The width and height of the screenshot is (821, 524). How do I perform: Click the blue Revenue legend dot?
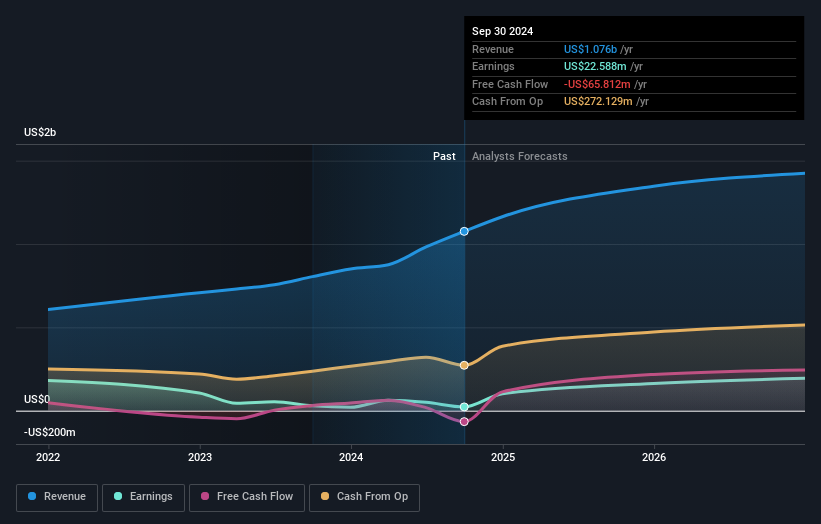click(32, 496)
